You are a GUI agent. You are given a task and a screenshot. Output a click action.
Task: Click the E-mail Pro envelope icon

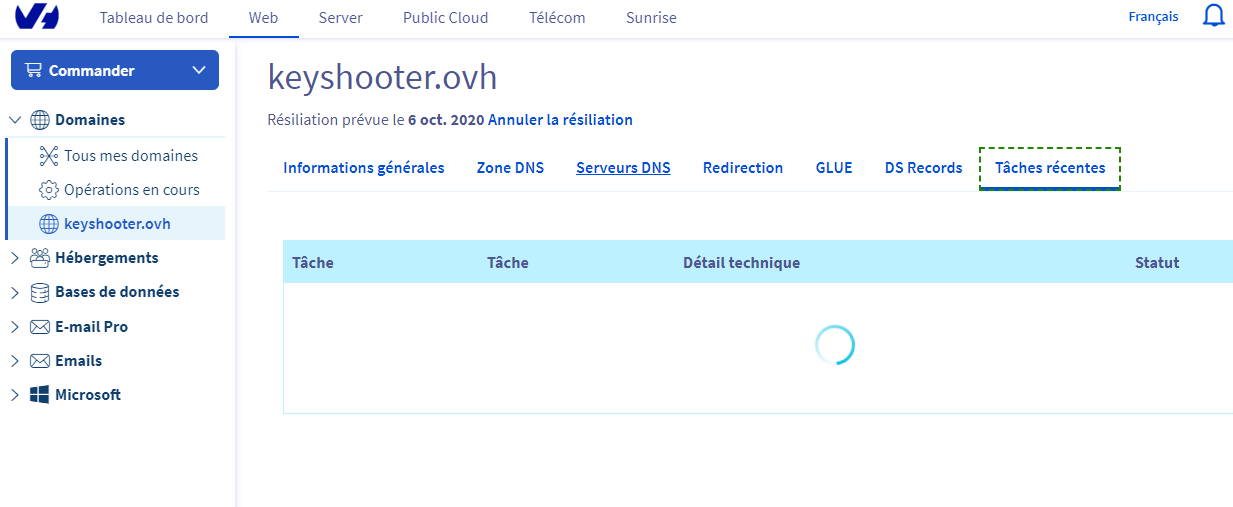point(40,327)
